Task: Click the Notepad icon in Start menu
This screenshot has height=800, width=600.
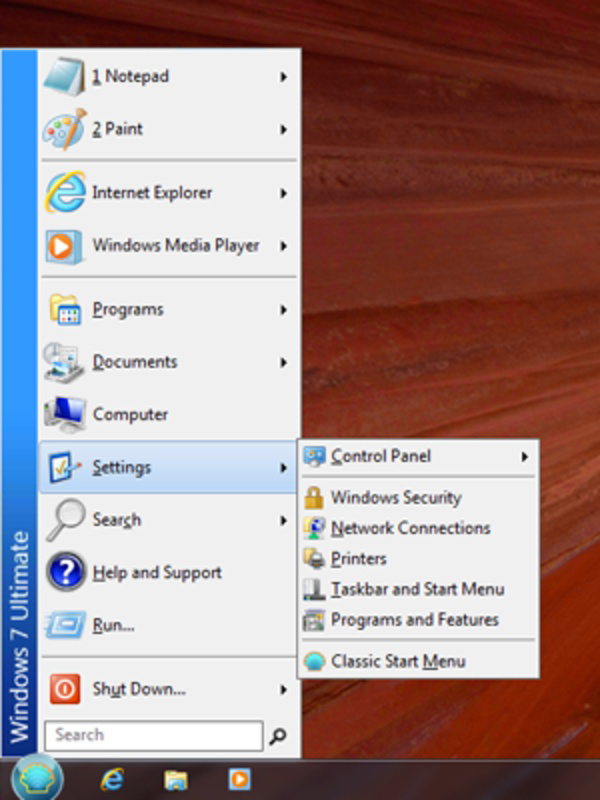Action: coord(64,77)
